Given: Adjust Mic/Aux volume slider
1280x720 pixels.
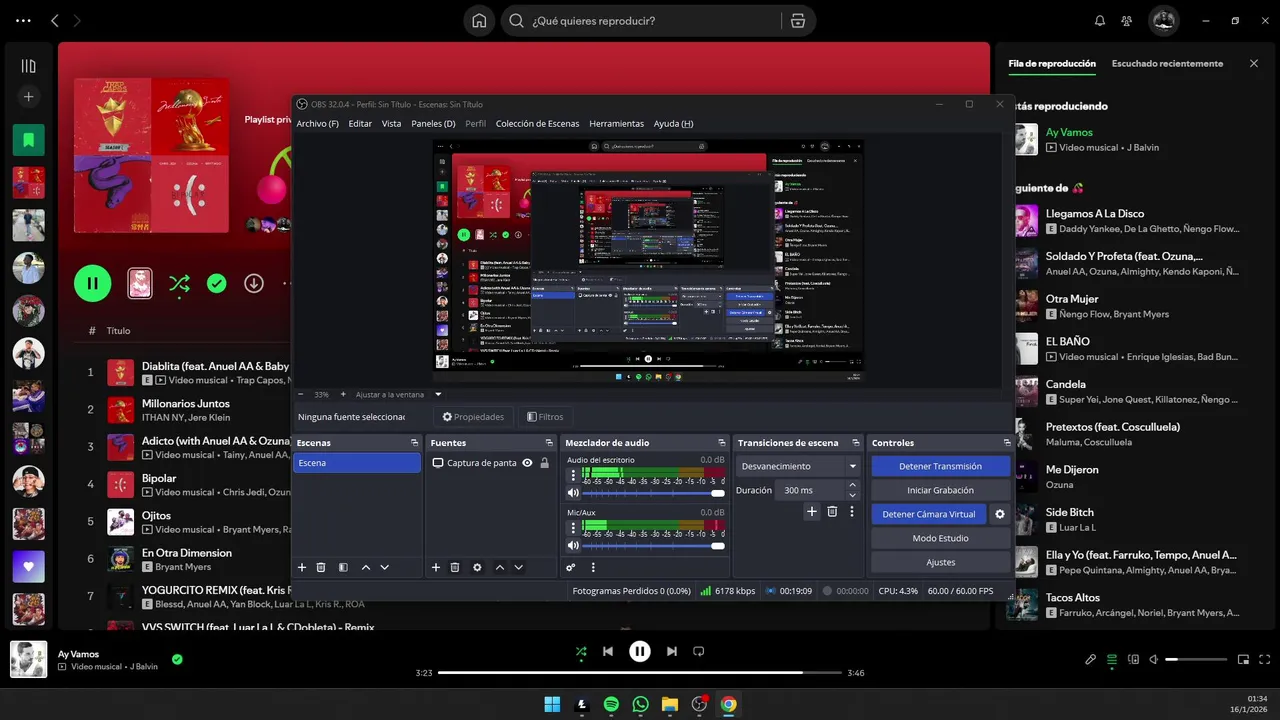Looking at the screenshot, I should point(653,546).
